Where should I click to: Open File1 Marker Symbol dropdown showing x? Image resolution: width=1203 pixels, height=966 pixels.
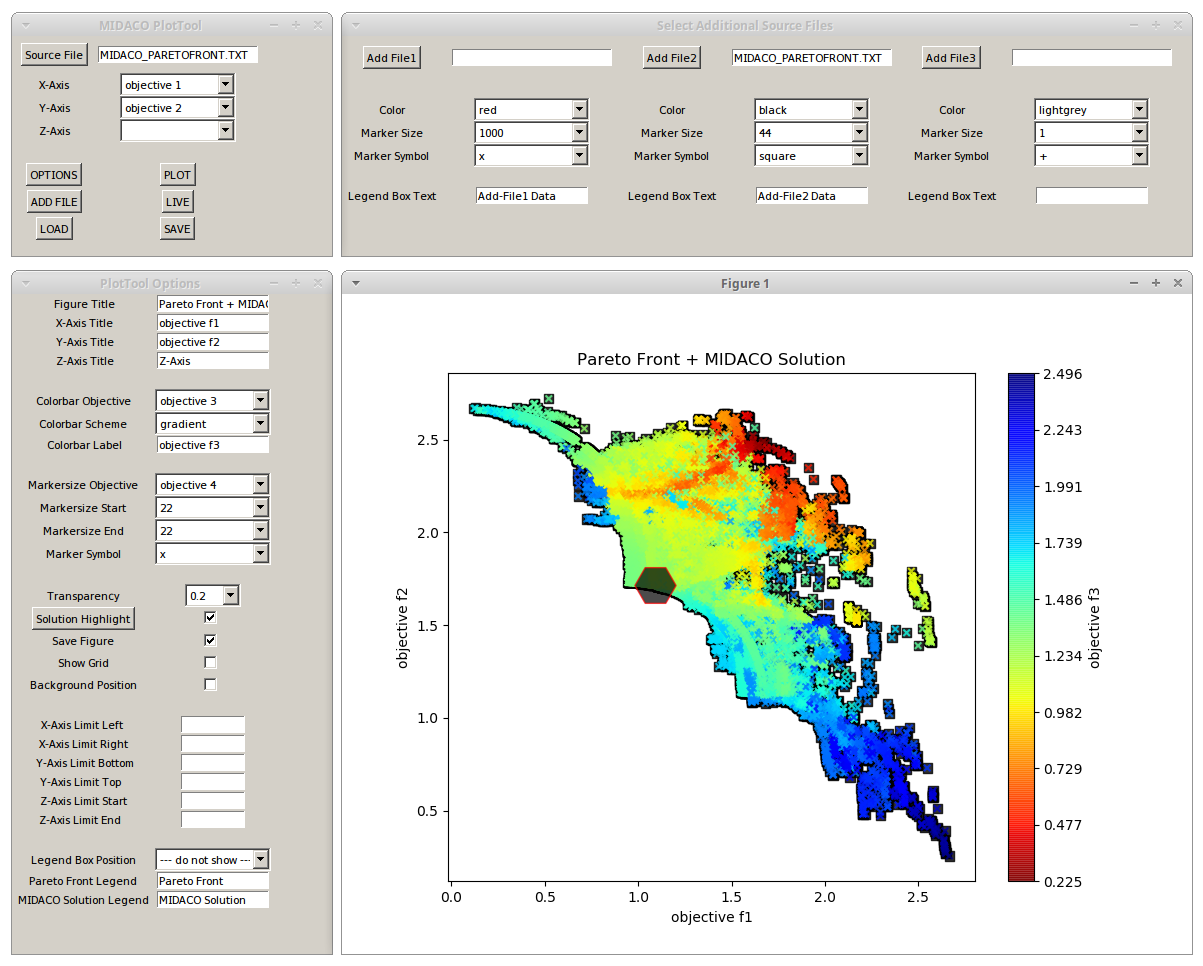point(531,156)
